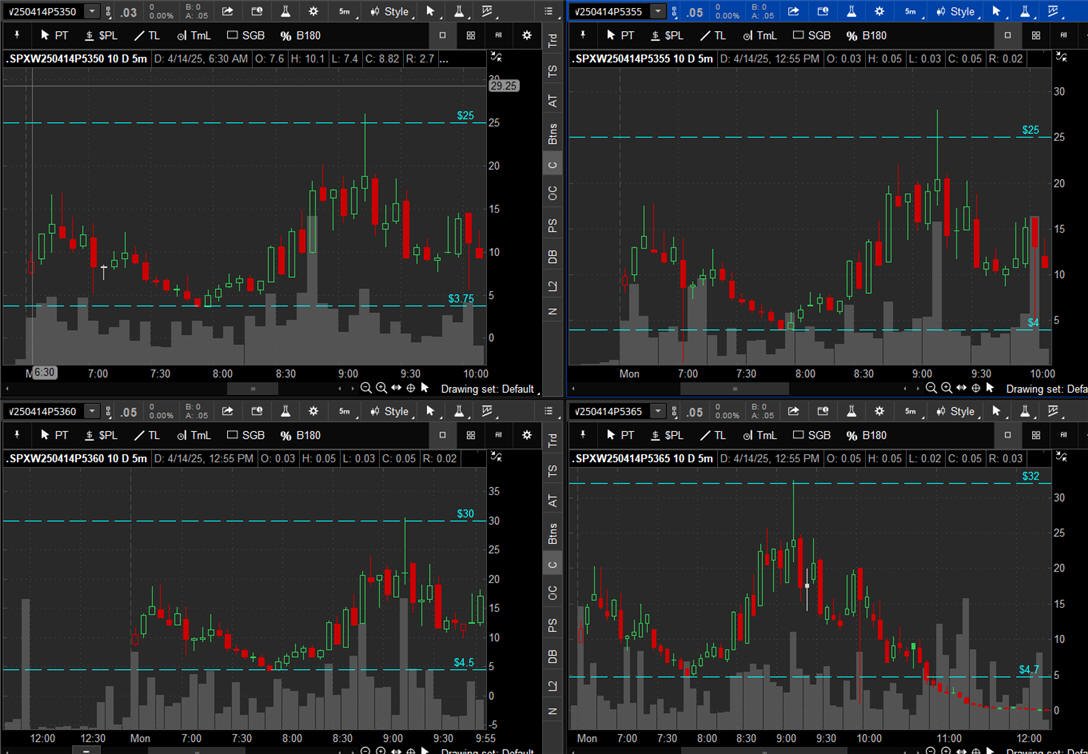Click horizontal pan arrows icon below the P5350 chart
Screen dimensions: 1088x754
[x=396, y=388]
